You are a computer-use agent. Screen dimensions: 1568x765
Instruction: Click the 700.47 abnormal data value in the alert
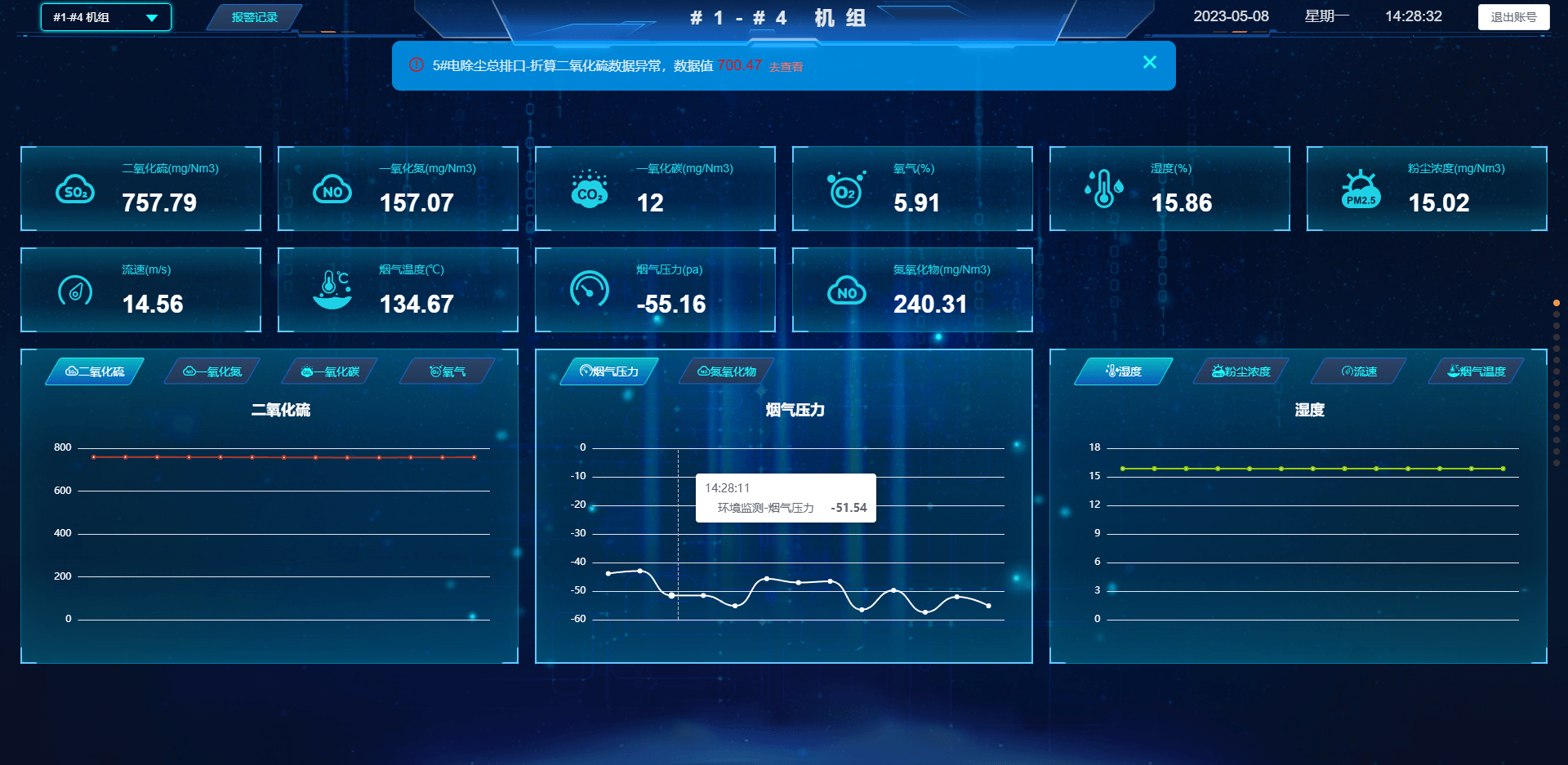point(740,65)
